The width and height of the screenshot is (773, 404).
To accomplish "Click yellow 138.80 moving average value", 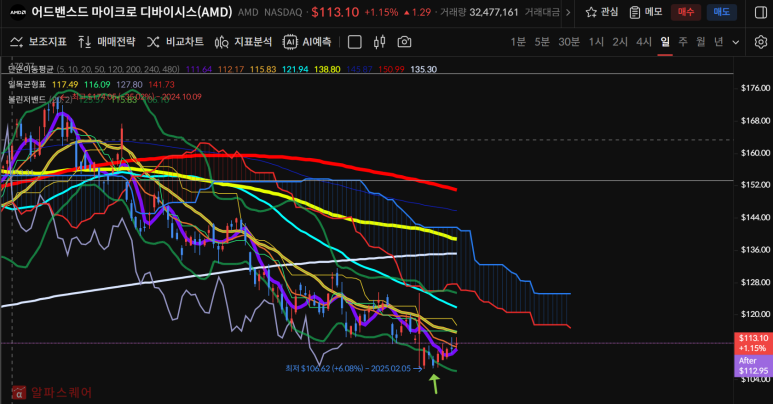I will pos(327,69).
